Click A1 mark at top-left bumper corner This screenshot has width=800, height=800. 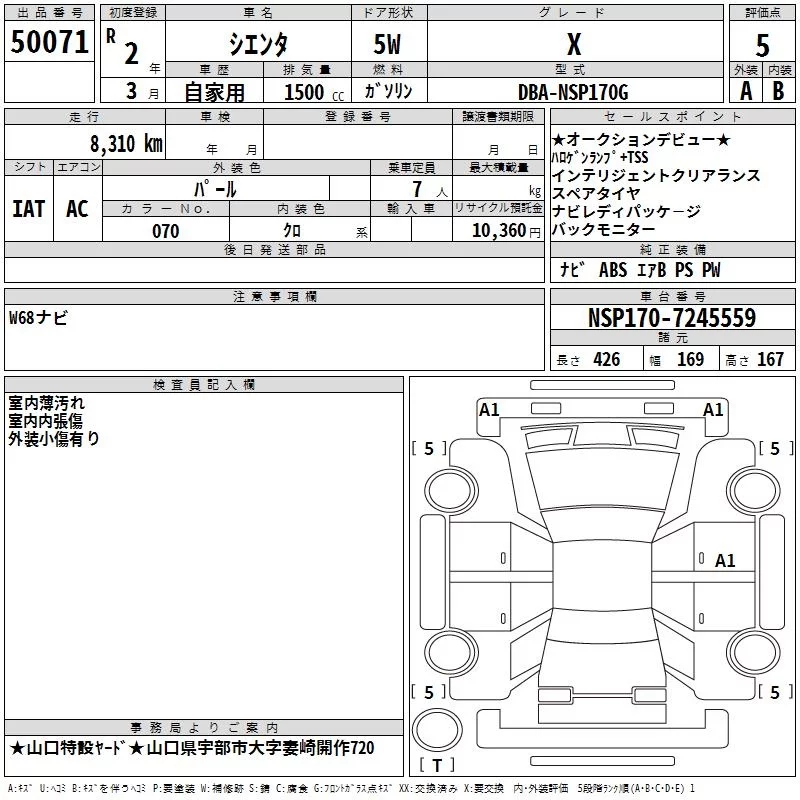point(489,410)
